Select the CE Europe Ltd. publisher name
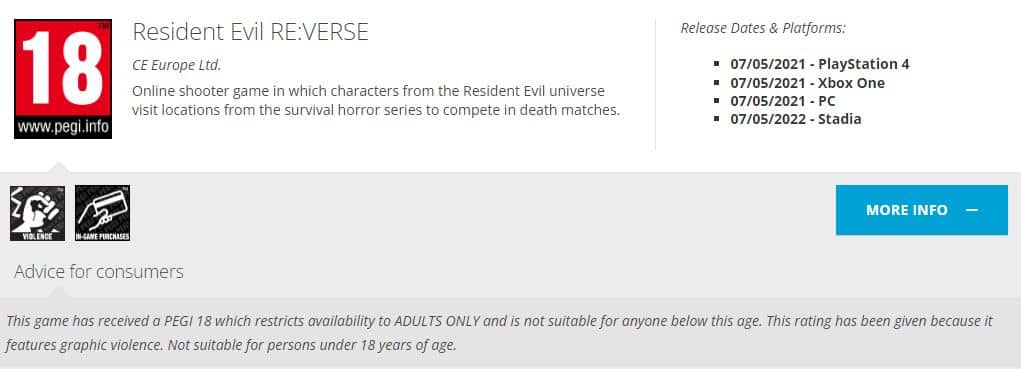1021x369 pixels. click(176, 65)
